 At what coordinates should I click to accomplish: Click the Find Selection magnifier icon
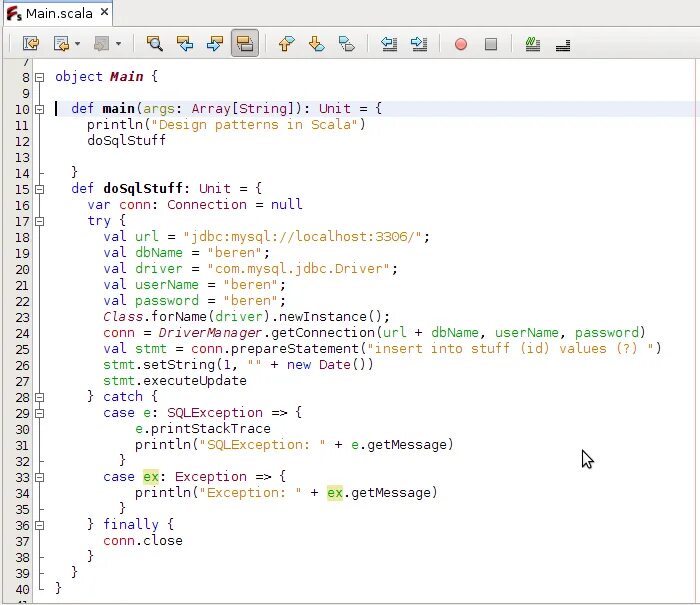(x=154, y=44)
